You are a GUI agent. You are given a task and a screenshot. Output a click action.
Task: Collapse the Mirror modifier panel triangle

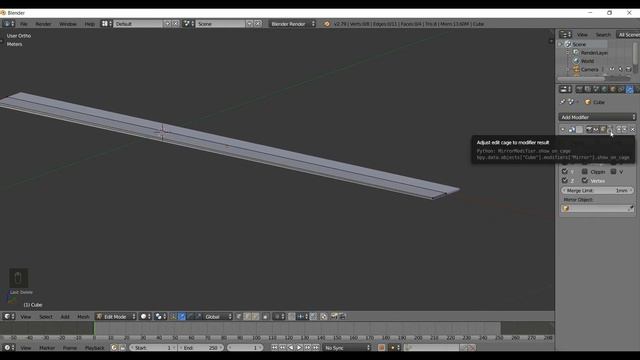[x=563, y=130]
